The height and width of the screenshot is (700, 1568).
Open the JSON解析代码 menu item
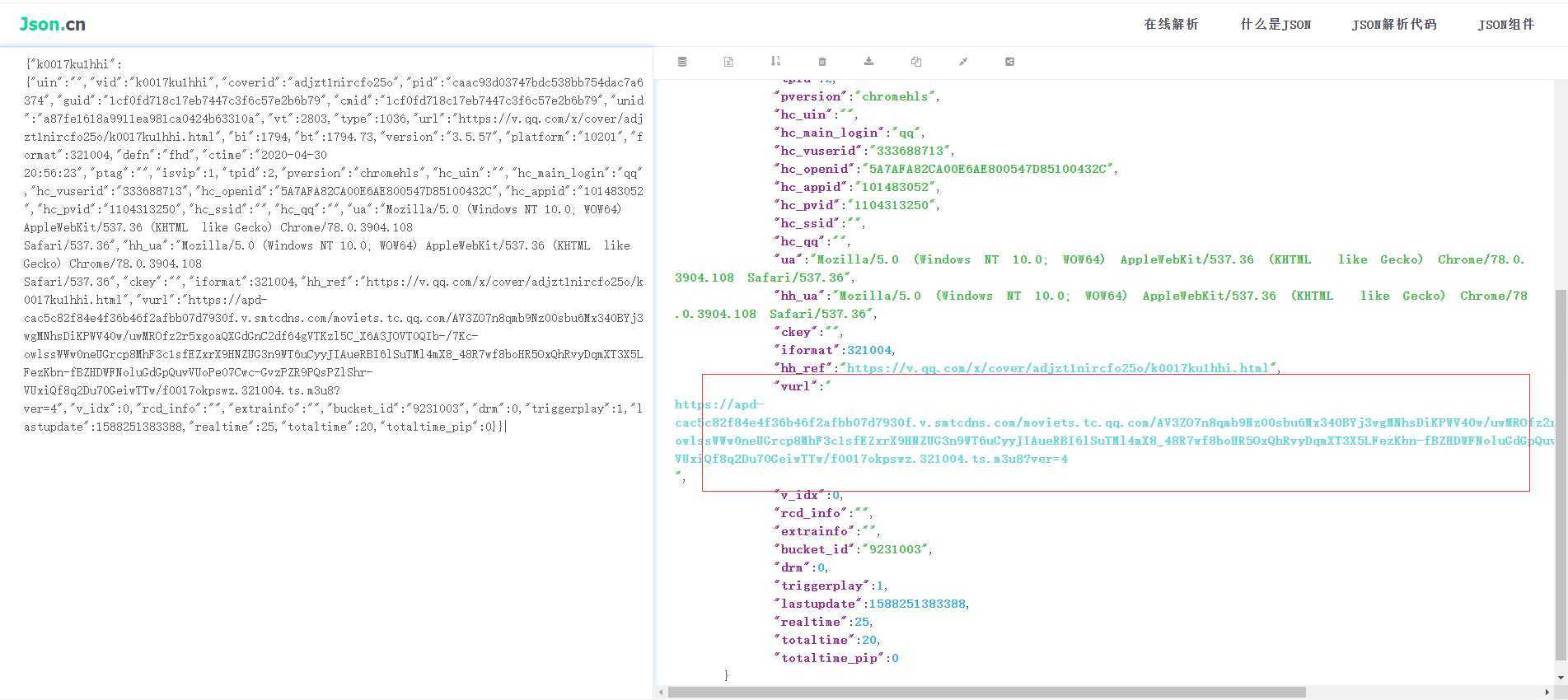pyautogui.click(x=1394, y=24)
